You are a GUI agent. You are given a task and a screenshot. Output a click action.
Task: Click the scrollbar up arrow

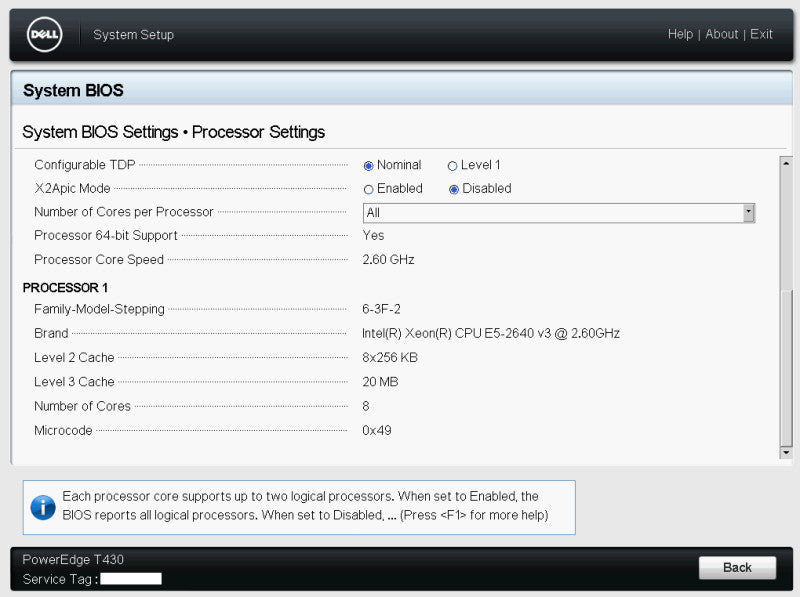coord(786,163)
